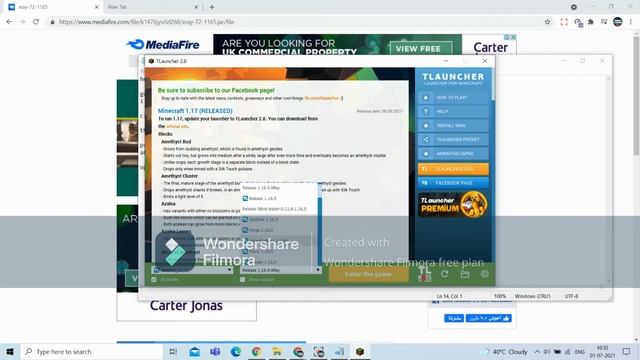Click Windows (CRLF) in Notepad status bar
The image size is (640, 360).
533,296
